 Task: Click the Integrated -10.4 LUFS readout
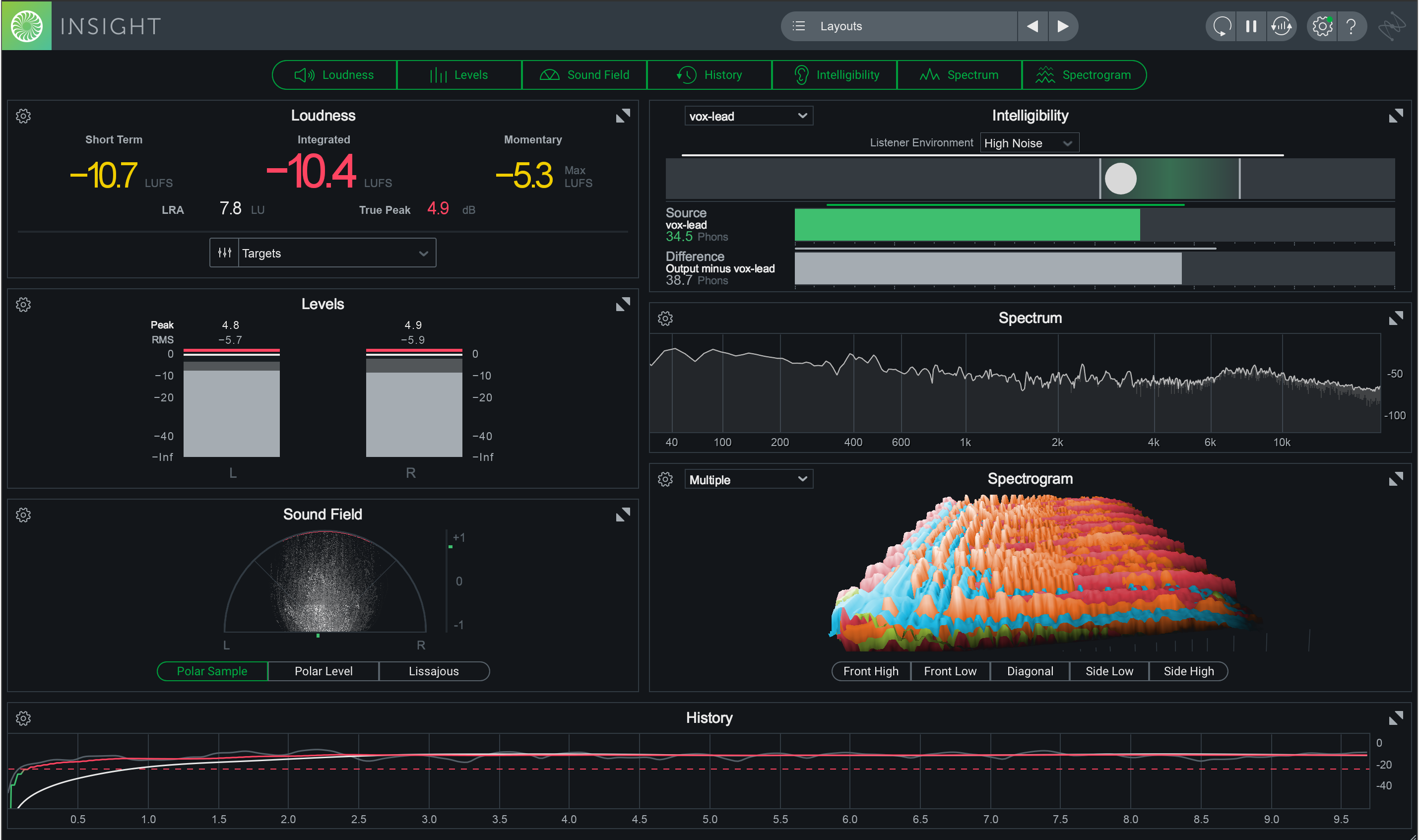311,171
